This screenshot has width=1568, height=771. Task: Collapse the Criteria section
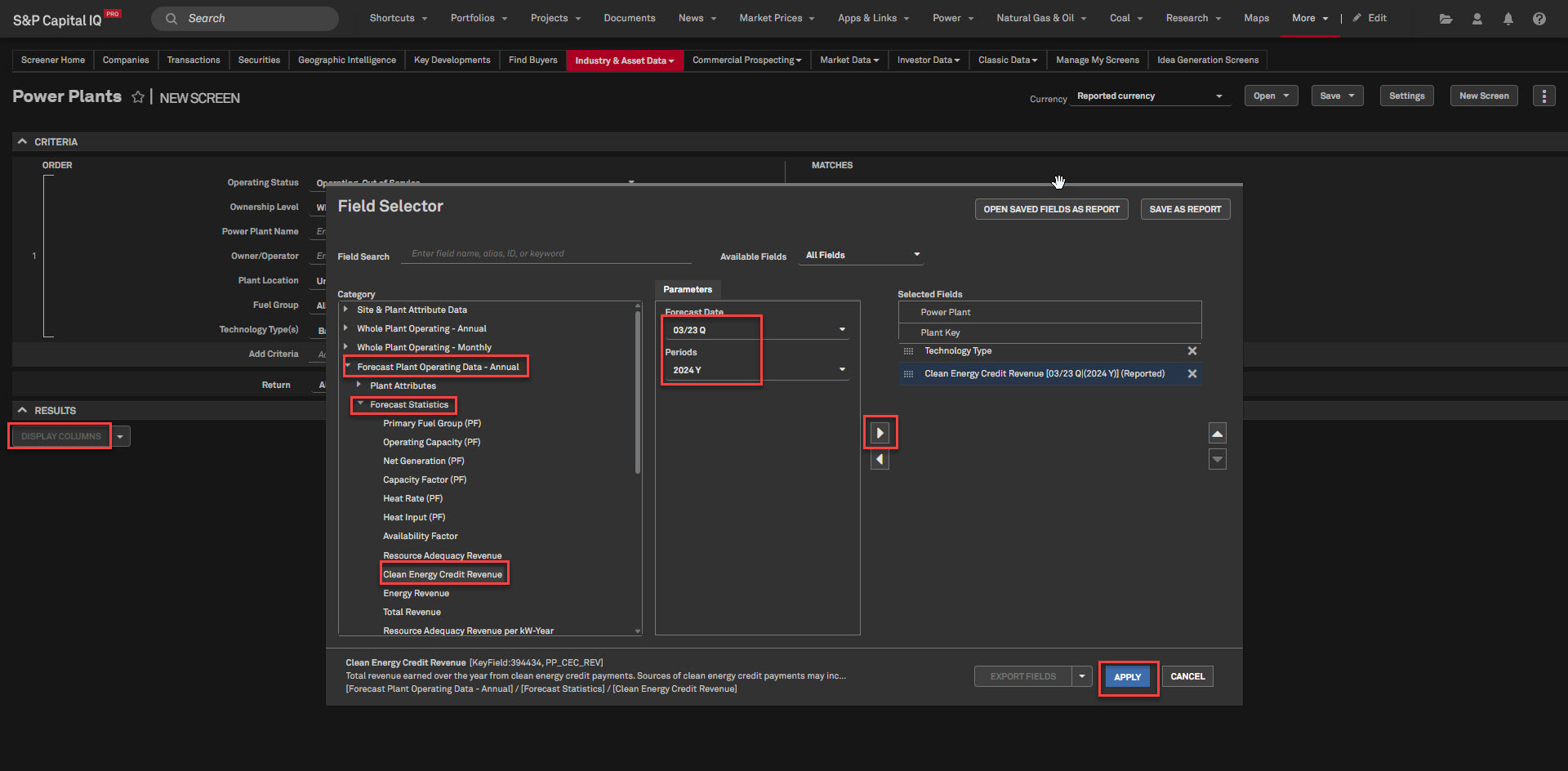tap(23, 142)
